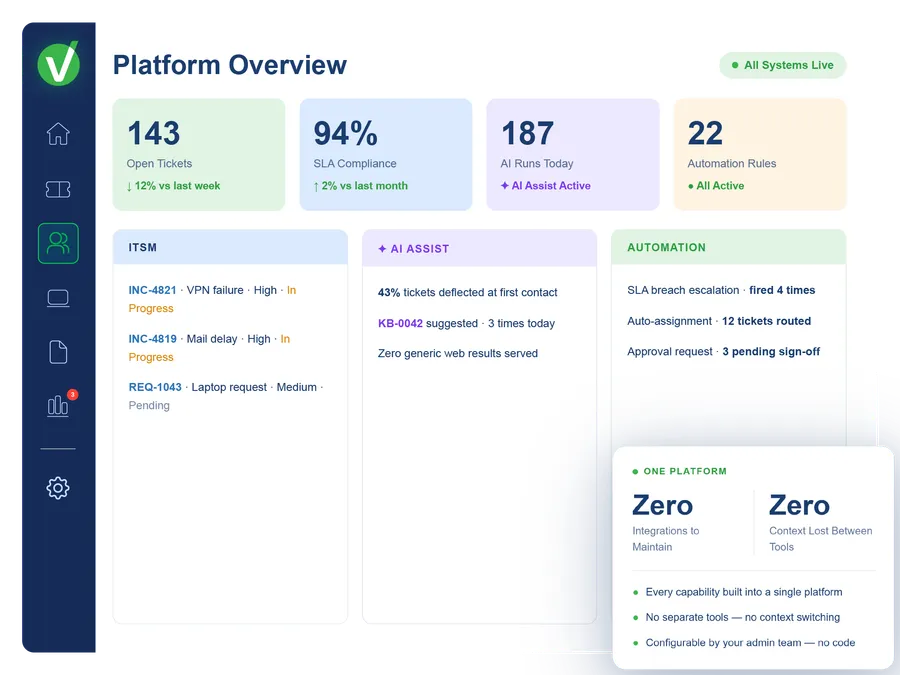Click the Mail delay ticket description
This screenshot has height=675, width=900.
tap(212, 339)
